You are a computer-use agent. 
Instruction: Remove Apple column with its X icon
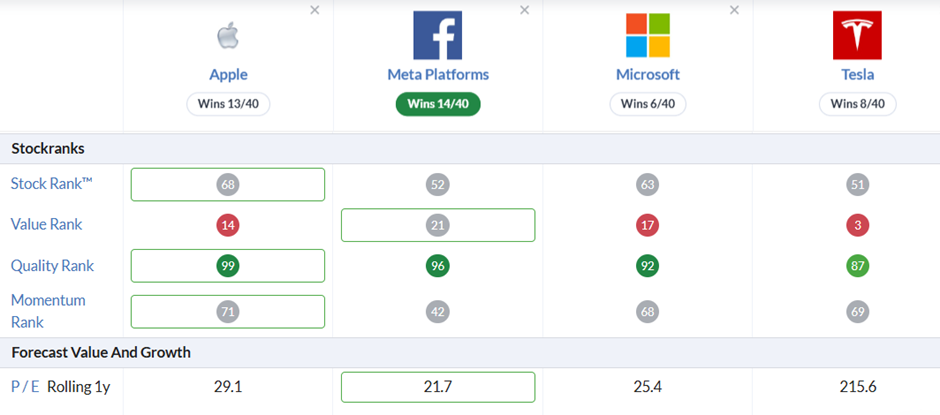[x=315, y=10]
